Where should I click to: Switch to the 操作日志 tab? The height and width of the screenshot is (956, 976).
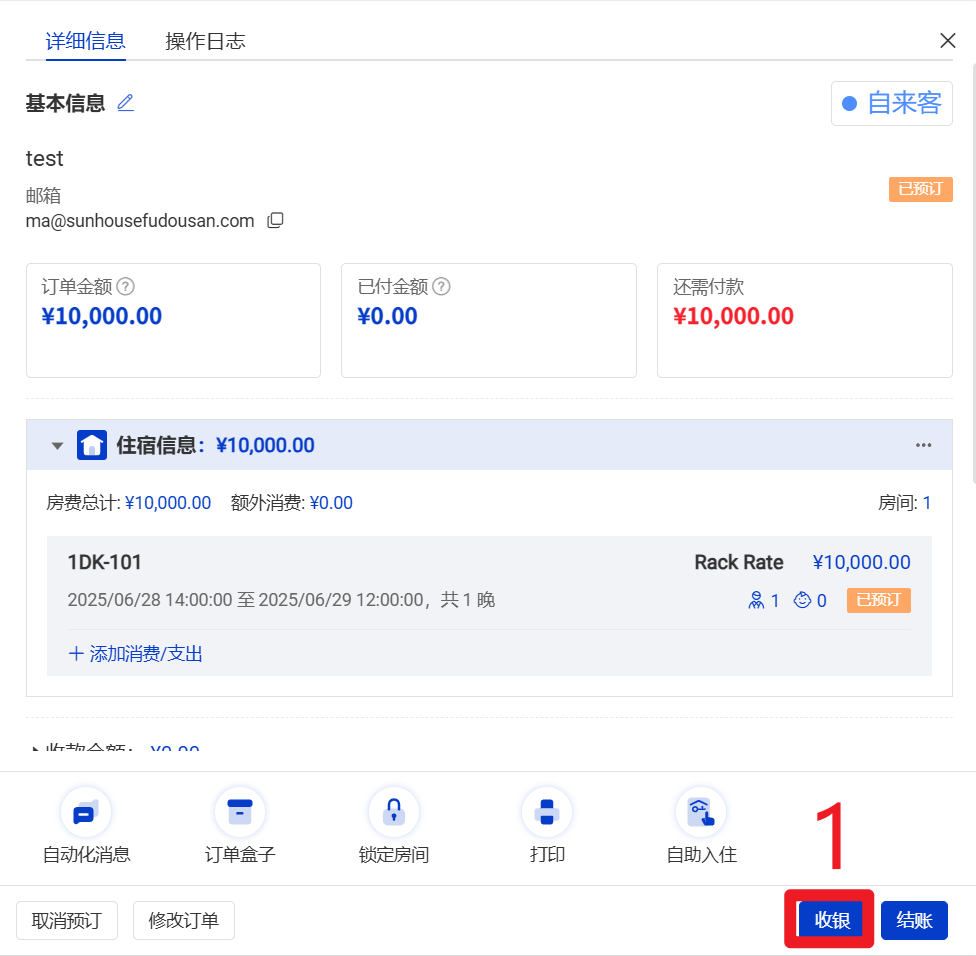point(205,41)
